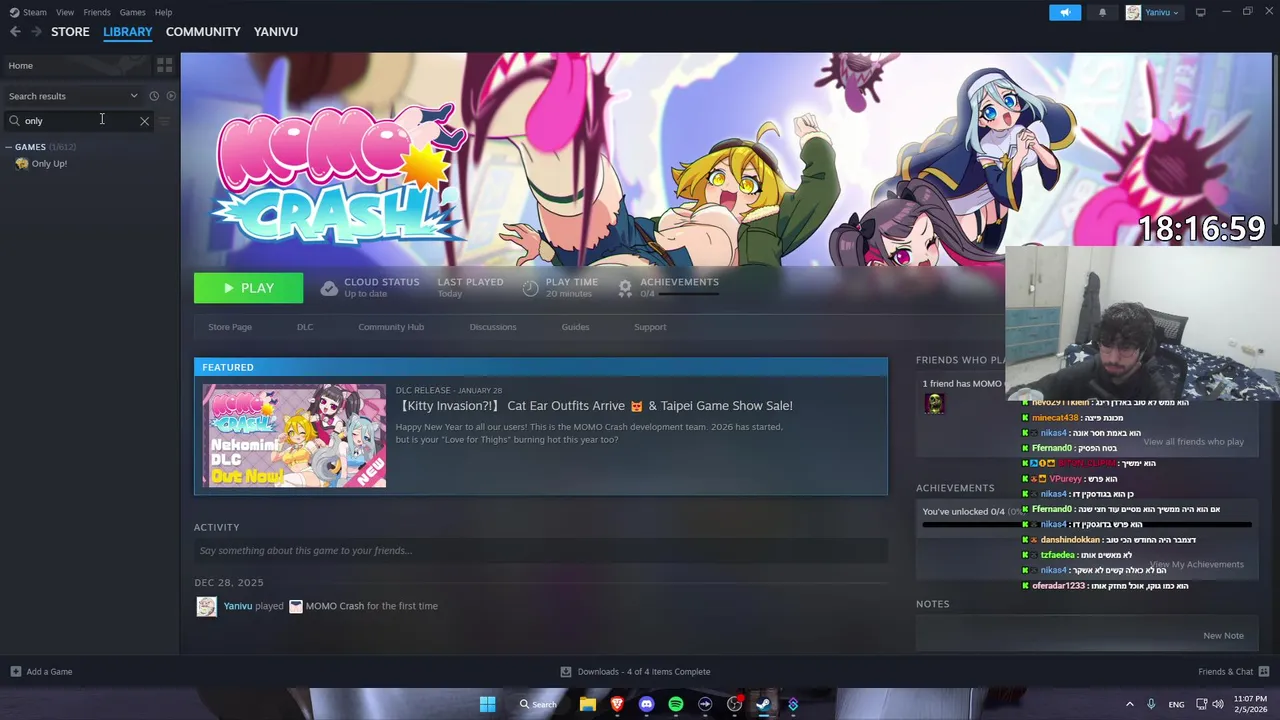This screenshot has width=1280, height=720.
Task: Click the microphone tray icon
Action: 1151,704
